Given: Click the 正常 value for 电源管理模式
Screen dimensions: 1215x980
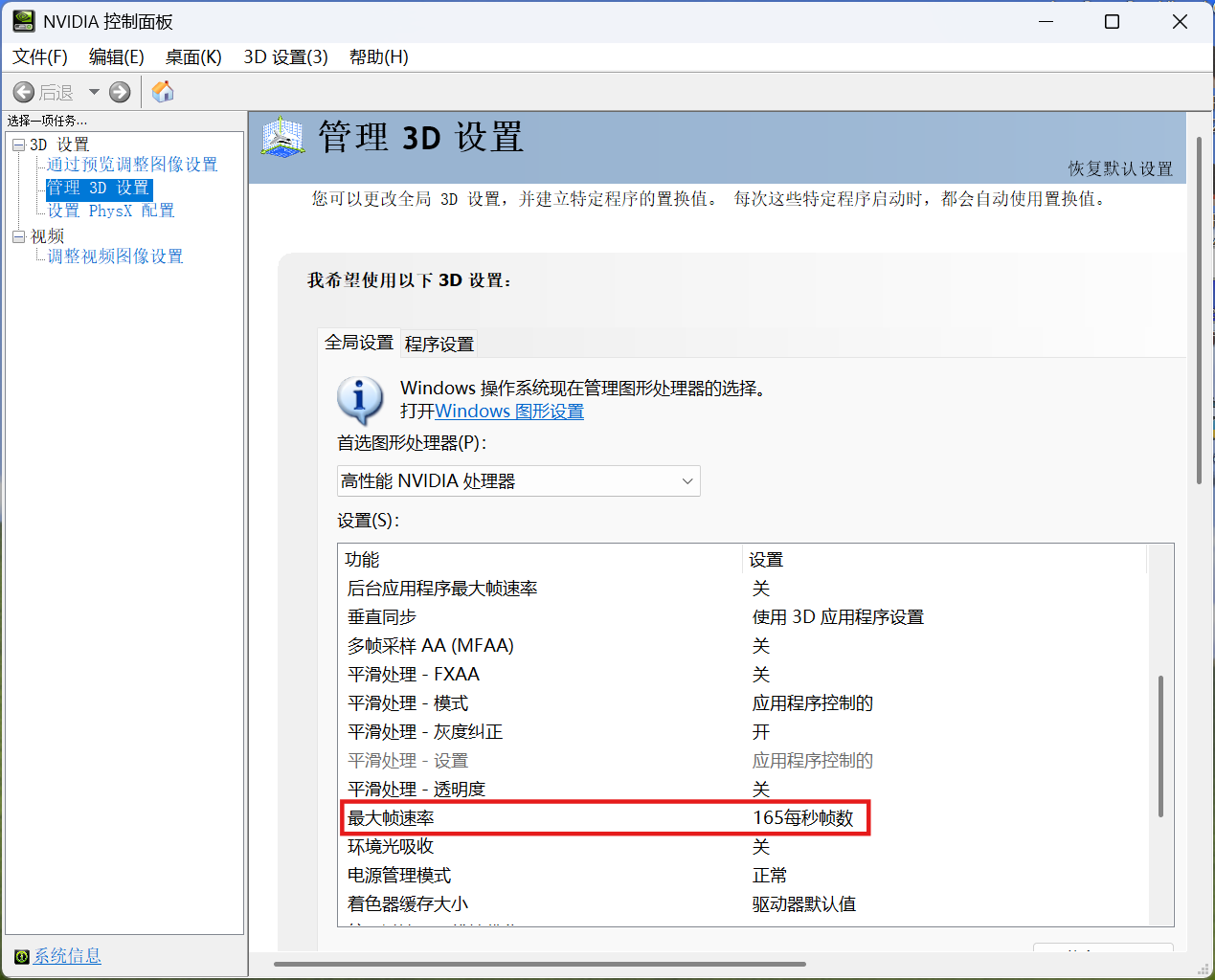Looking at the screenshot, I should 770,876.
